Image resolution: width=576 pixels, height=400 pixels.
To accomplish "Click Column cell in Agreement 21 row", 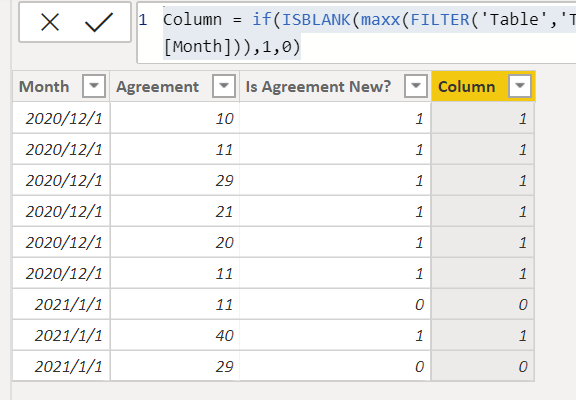I will click(482, 211).
